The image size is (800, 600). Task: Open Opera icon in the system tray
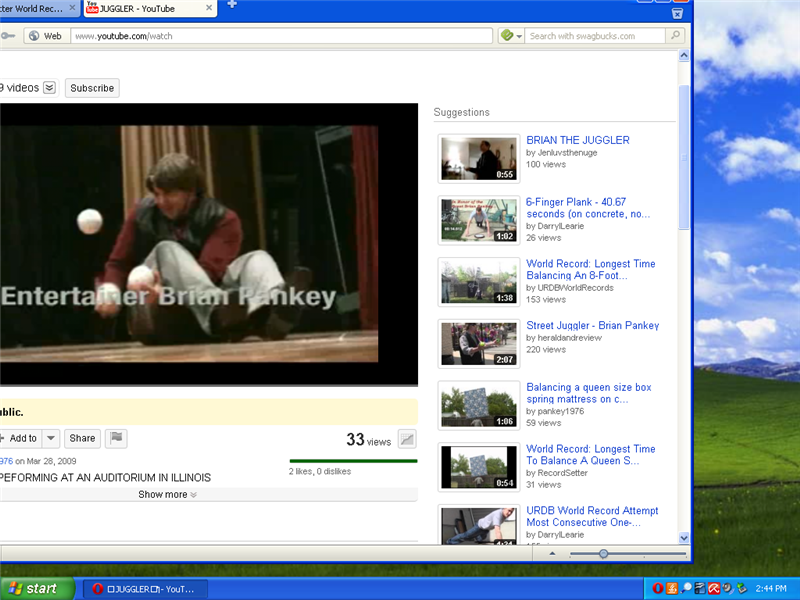(x=658, y=588)
